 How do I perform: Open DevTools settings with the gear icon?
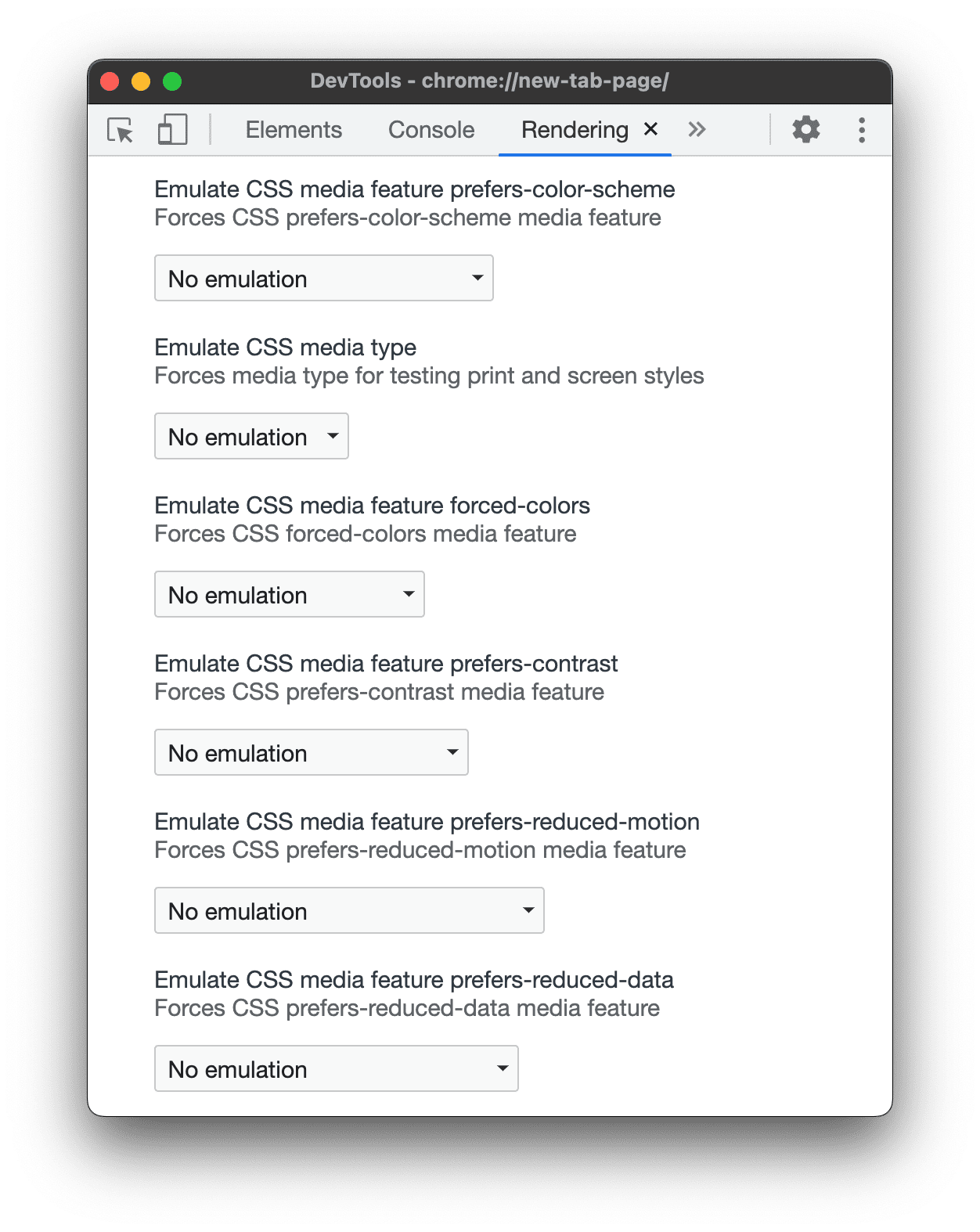click(805, 129)
